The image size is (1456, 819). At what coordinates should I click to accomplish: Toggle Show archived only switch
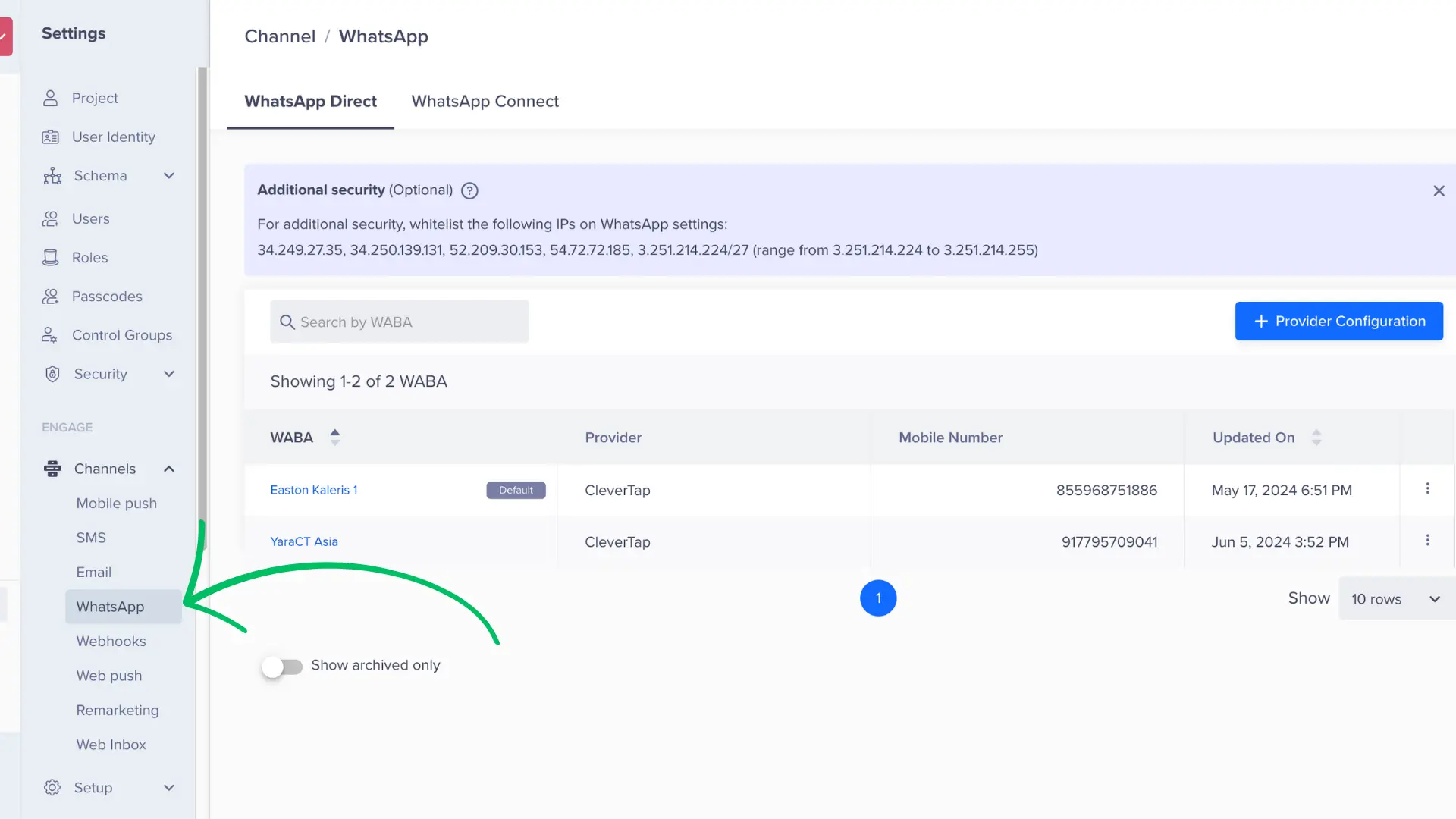pyautogui.click(x=282, y=667)
